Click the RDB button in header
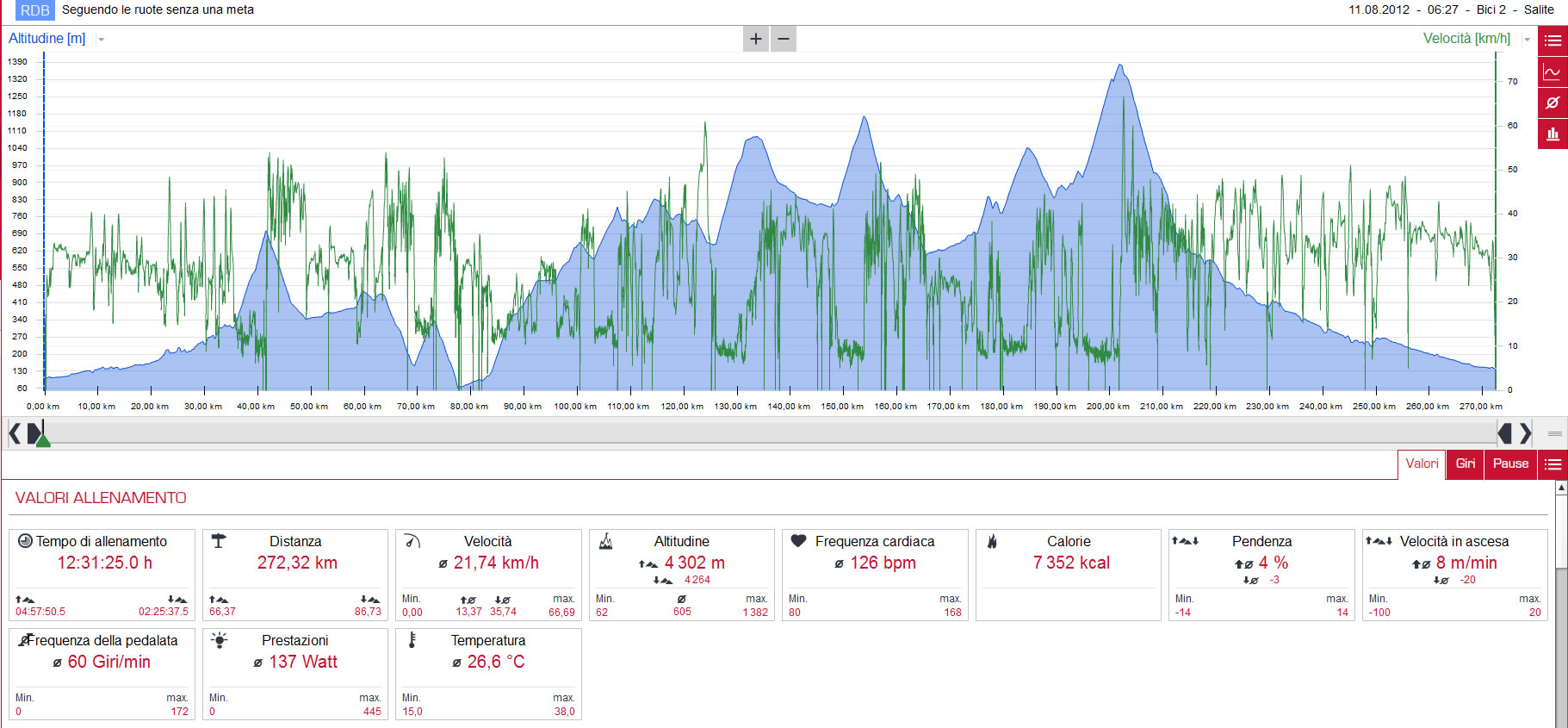 [35, 10]
